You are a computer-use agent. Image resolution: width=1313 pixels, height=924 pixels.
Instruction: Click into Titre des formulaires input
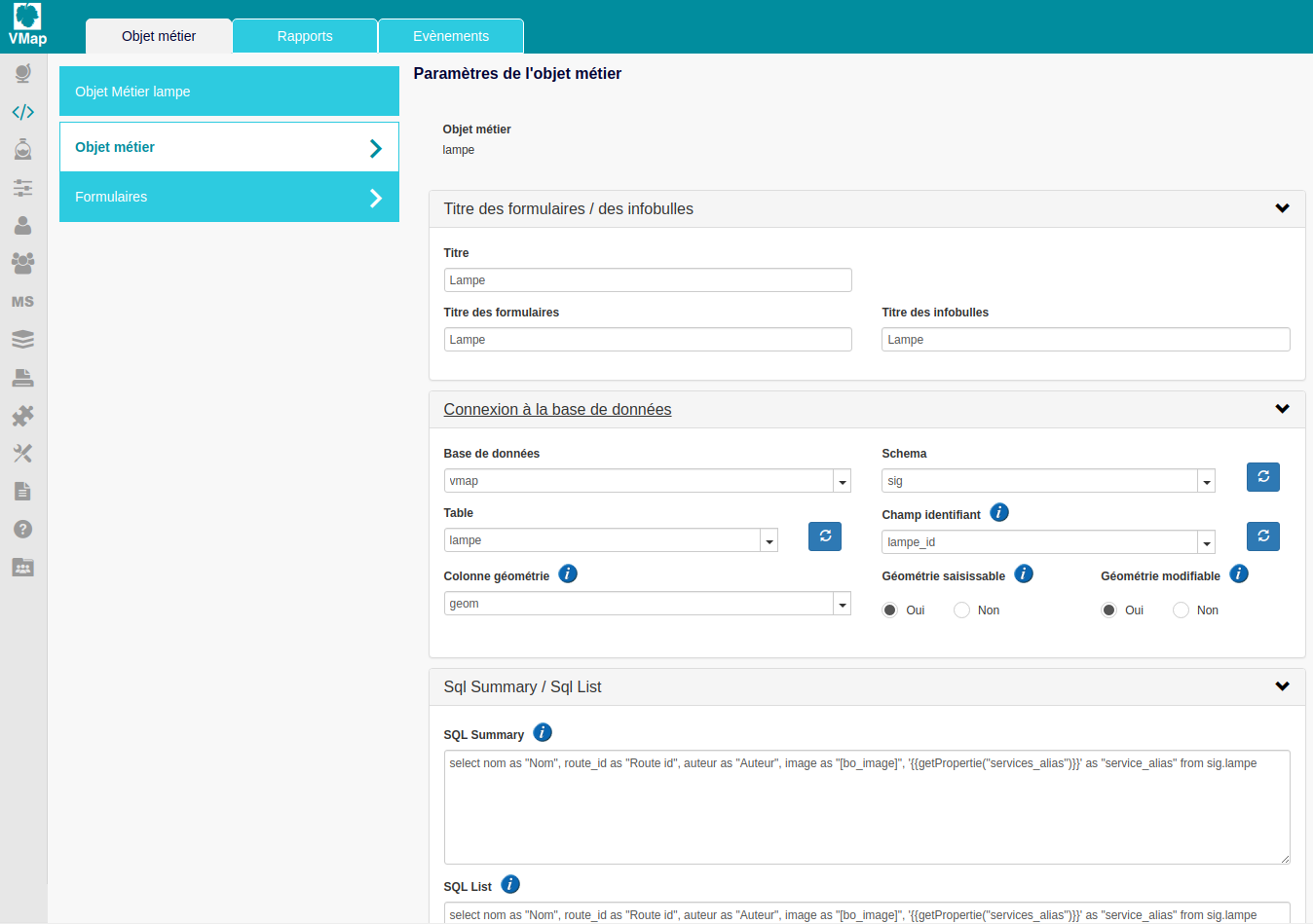648,340
